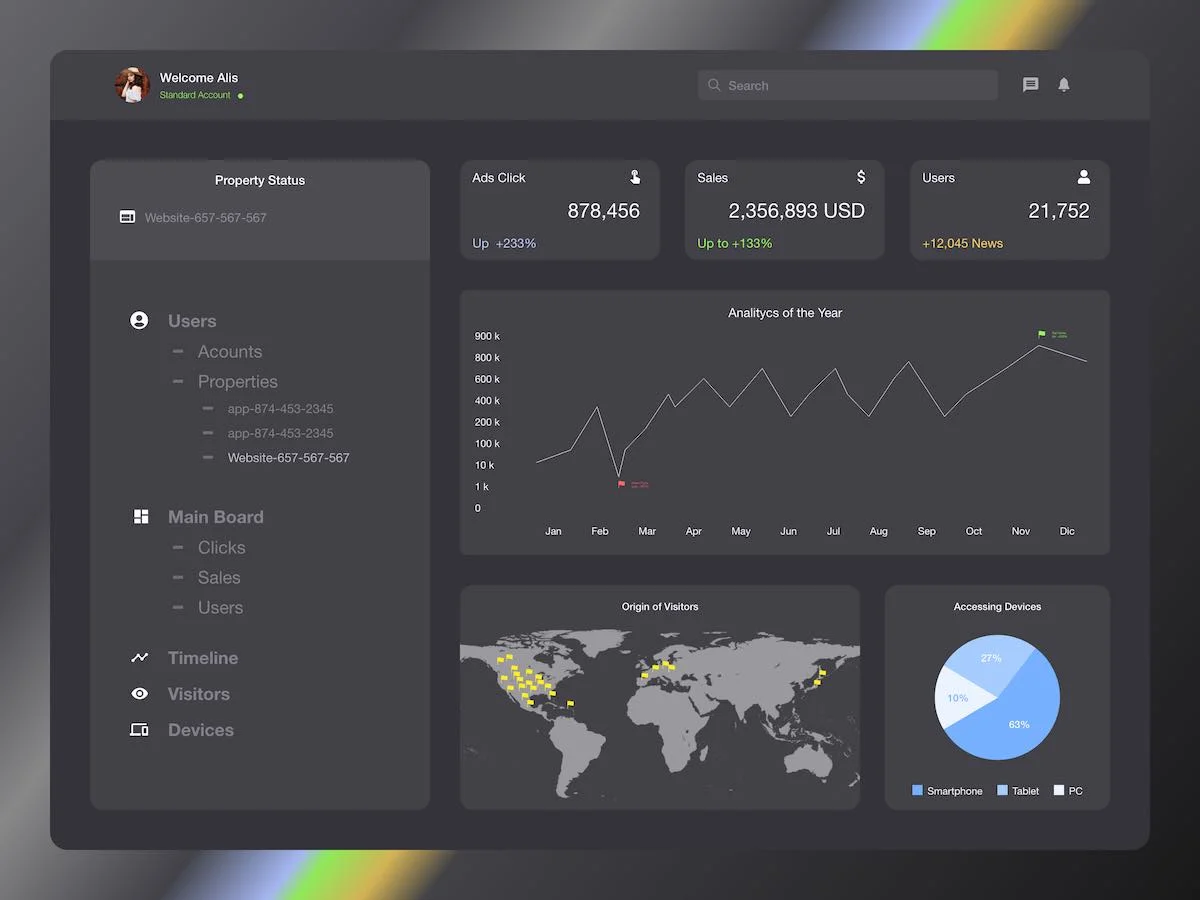Expand the Acounts item under Users
Image resolution: width=1200 pixels, height=900 pixels.
178,351
